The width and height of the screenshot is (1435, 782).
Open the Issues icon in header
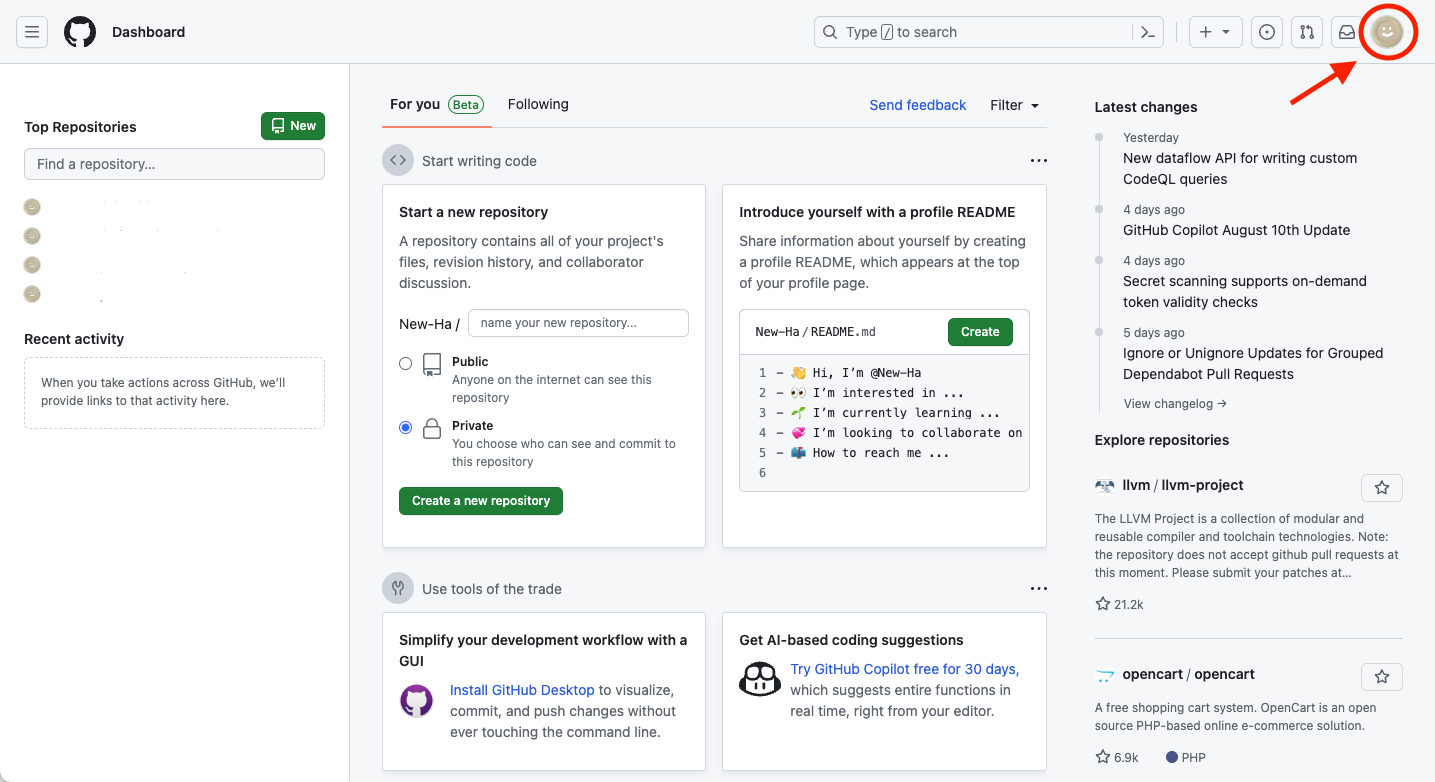1267,32
